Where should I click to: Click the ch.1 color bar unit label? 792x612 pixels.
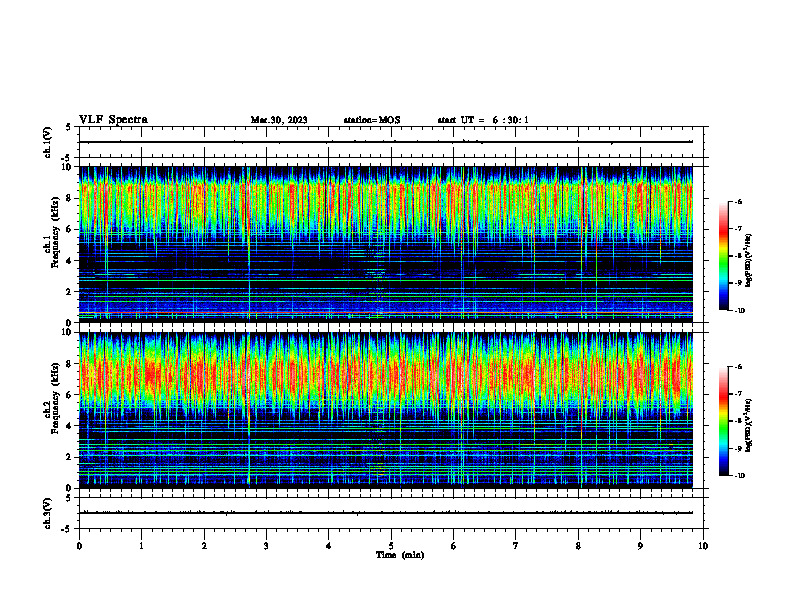coord(749,261)
